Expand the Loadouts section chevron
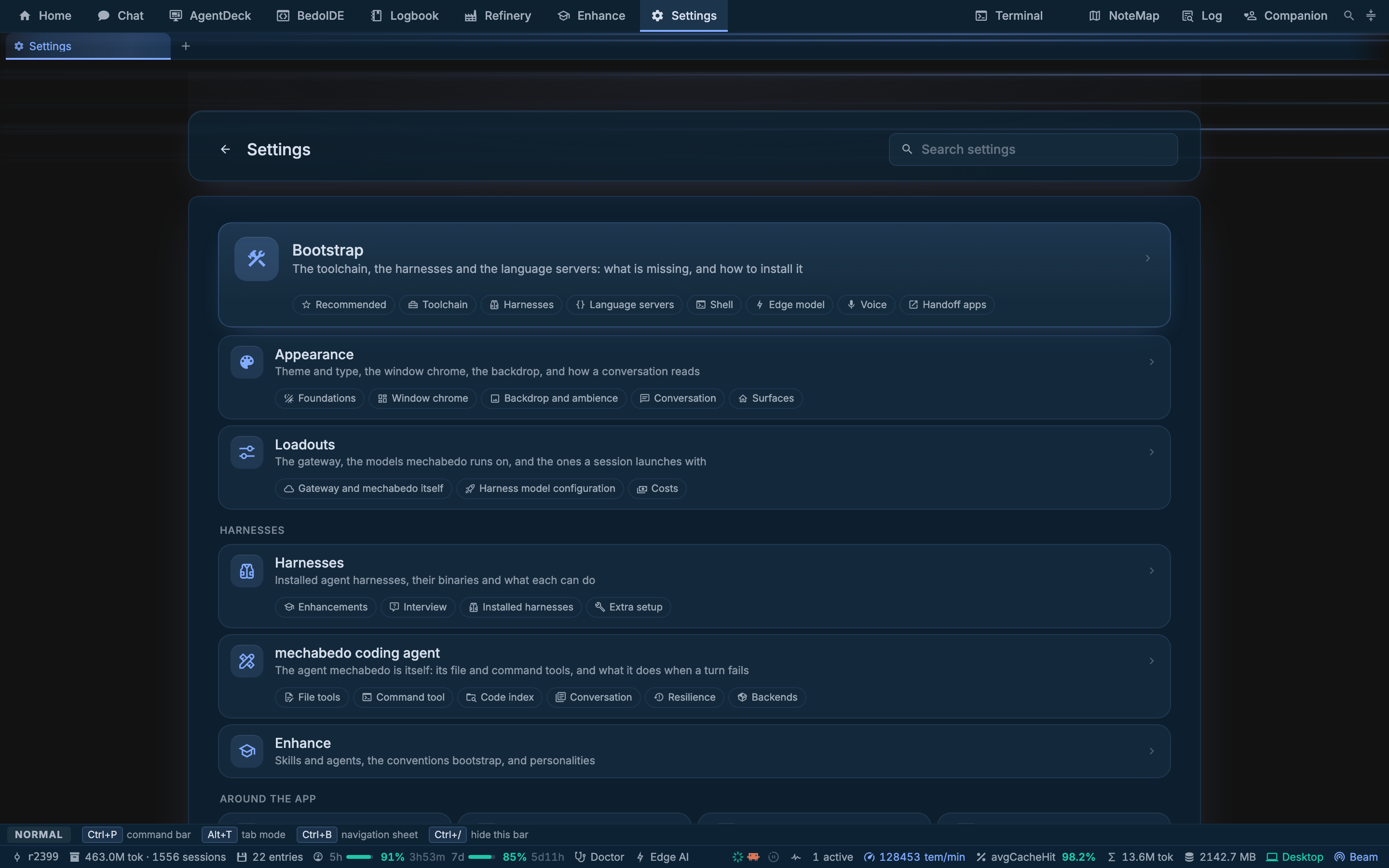This screenshot has height=868, width=1389. point(1151,452)
